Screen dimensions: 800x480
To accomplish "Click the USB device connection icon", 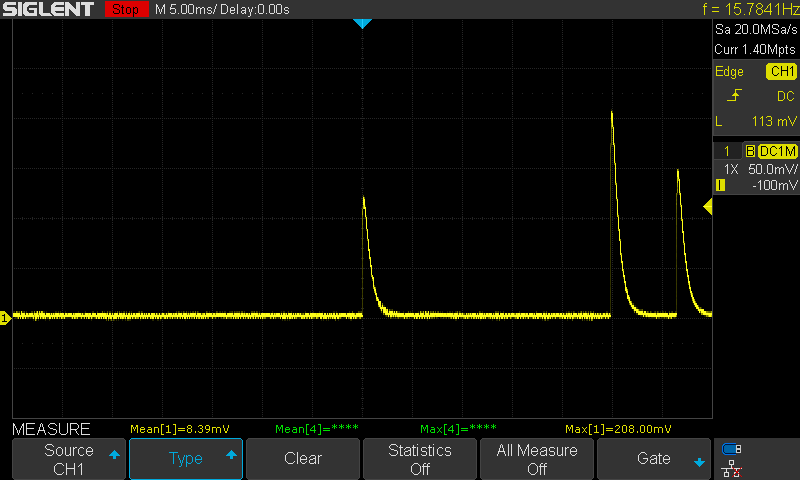I will point(732,449).
